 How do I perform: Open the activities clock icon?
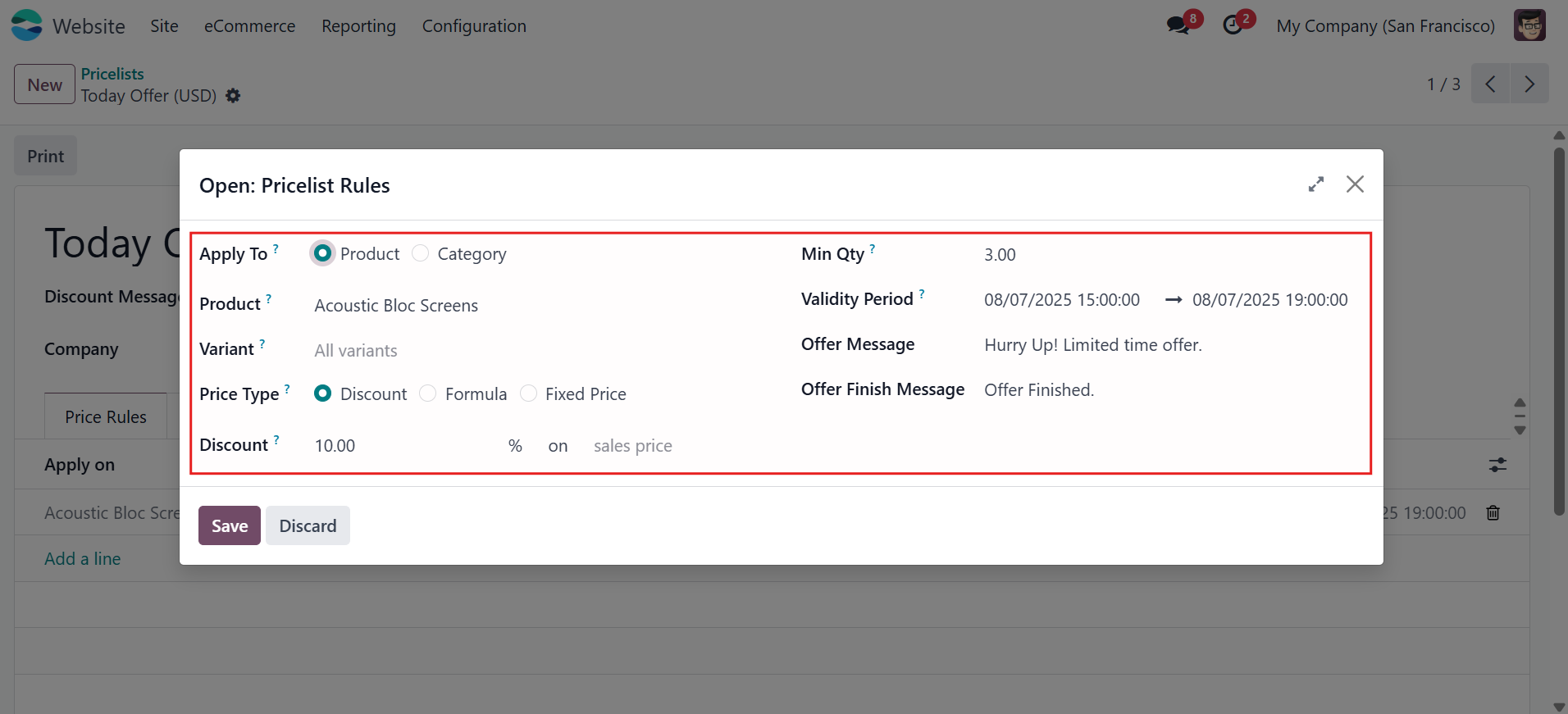1233,25
